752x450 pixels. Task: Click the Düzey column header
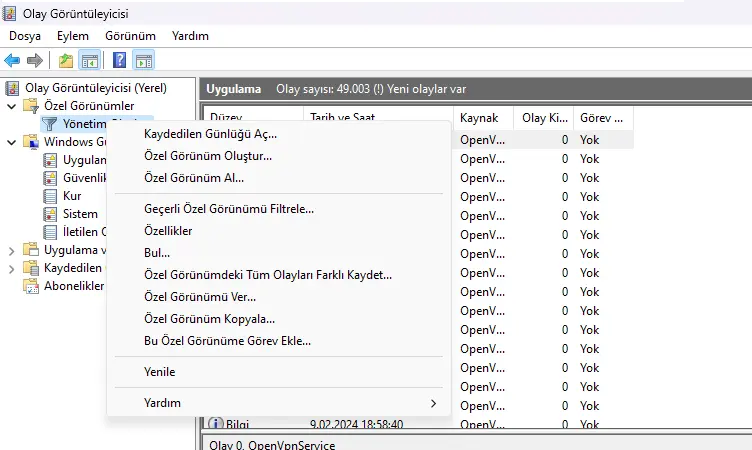[254, 114]
